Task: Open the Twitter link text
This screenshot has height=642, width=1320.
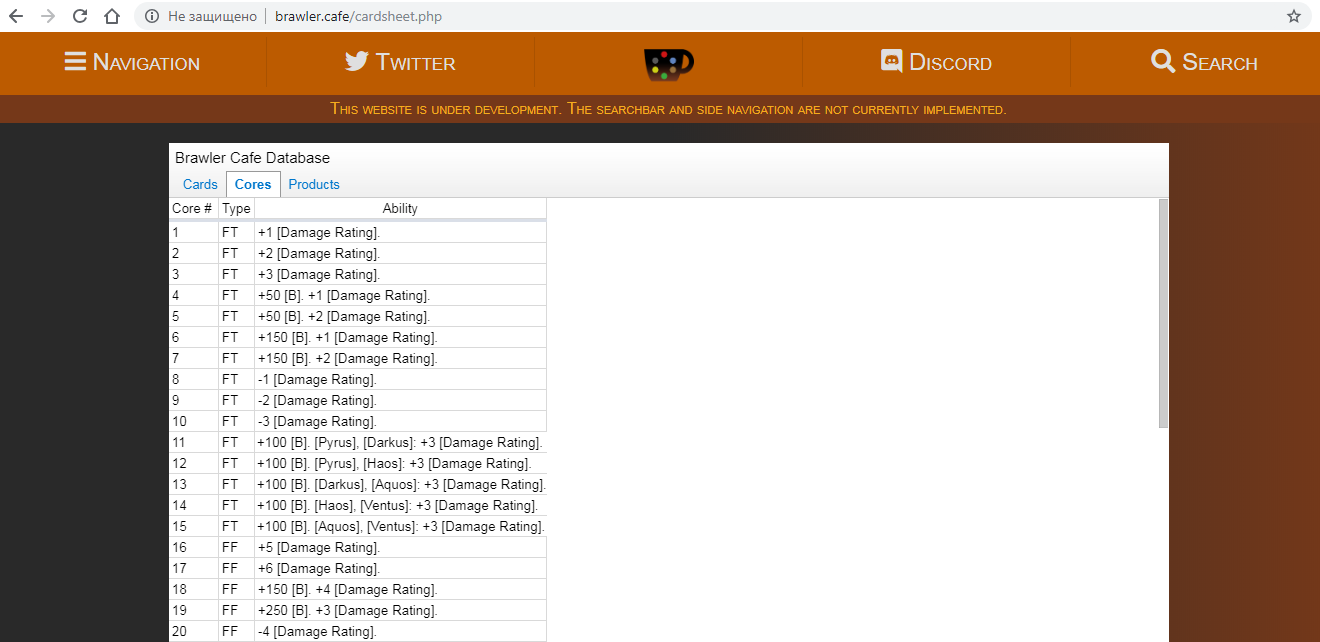Action: (x=415, y=63)
